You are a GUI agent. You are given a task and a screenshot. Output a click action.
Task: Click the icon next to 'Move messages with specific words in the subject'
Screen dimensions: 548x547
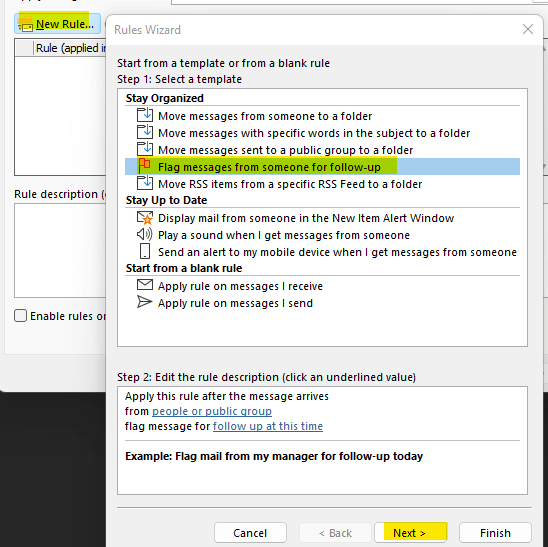pyautogui.click(x=145, y=132)
